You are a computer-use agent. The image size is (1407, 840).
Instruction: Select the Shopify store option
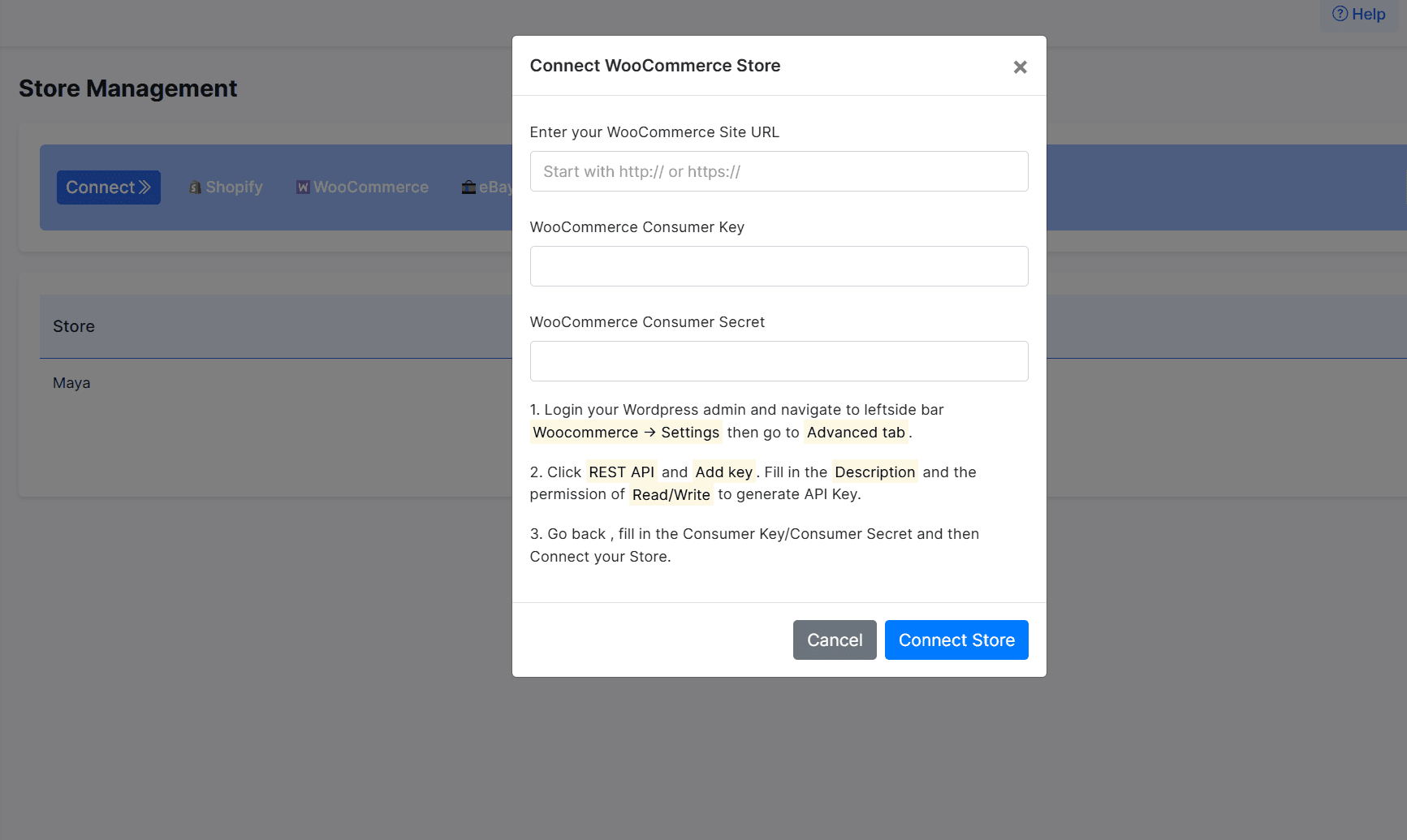[226, 187]
